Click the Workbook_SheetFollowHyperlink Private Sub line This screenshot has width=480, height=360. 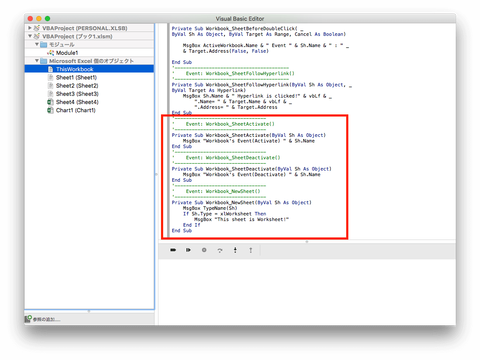(x=262, y=85)
